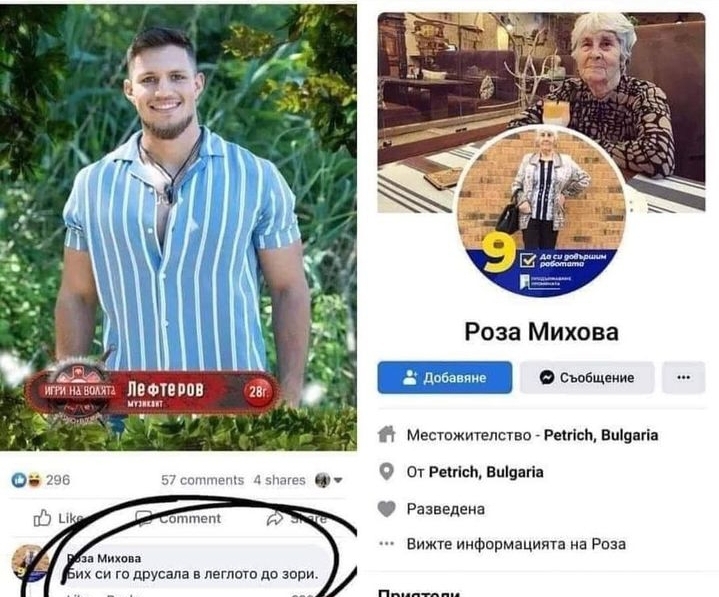Viewport: 719px width, 597px height.
Task: Open the round profile picture
Action: 541,212
